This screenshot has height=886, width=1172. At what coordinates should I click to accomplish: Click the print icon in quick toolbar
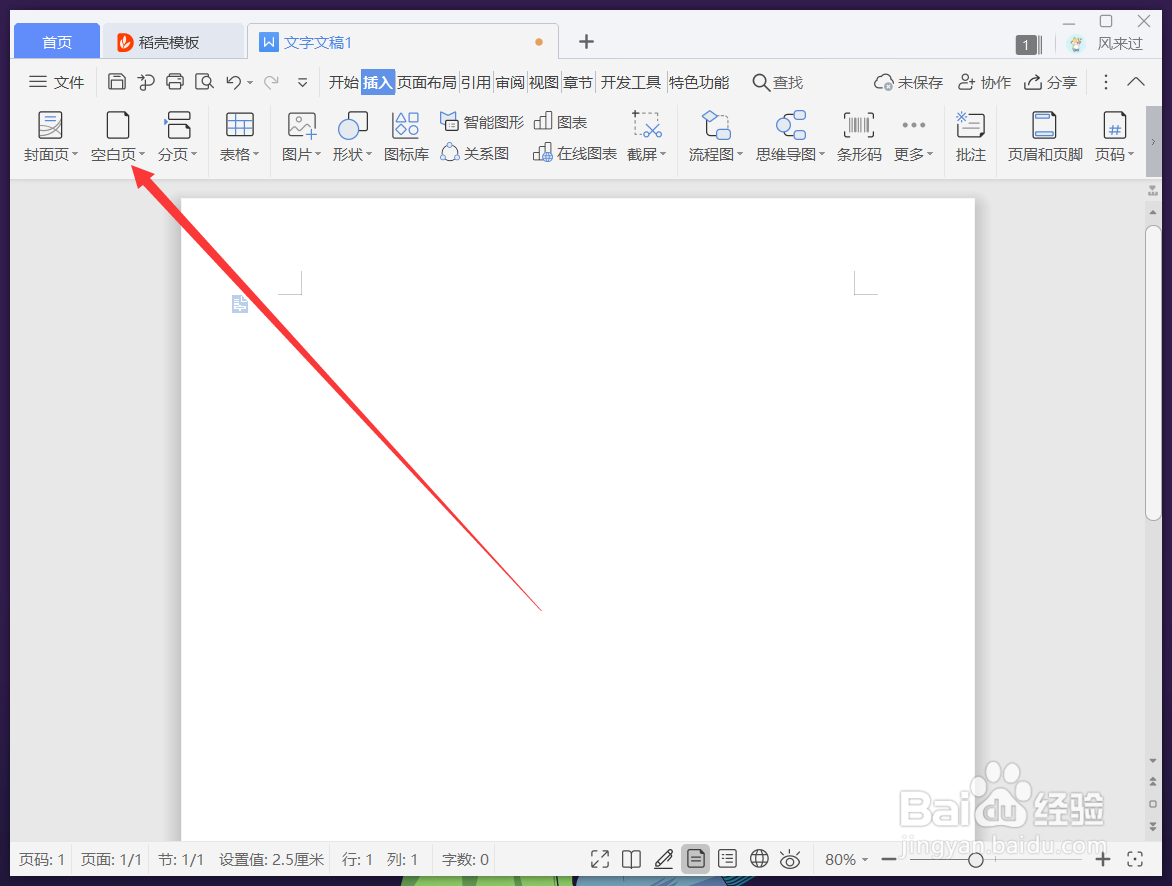(175, 81)
